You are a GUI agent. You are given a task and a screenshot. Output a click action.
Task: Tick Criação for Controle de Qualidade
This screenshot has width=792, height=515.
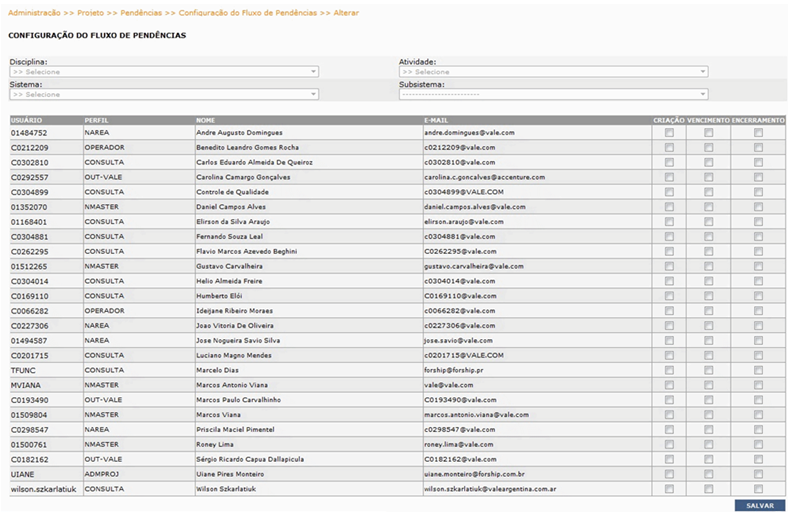tap(669, 192)
